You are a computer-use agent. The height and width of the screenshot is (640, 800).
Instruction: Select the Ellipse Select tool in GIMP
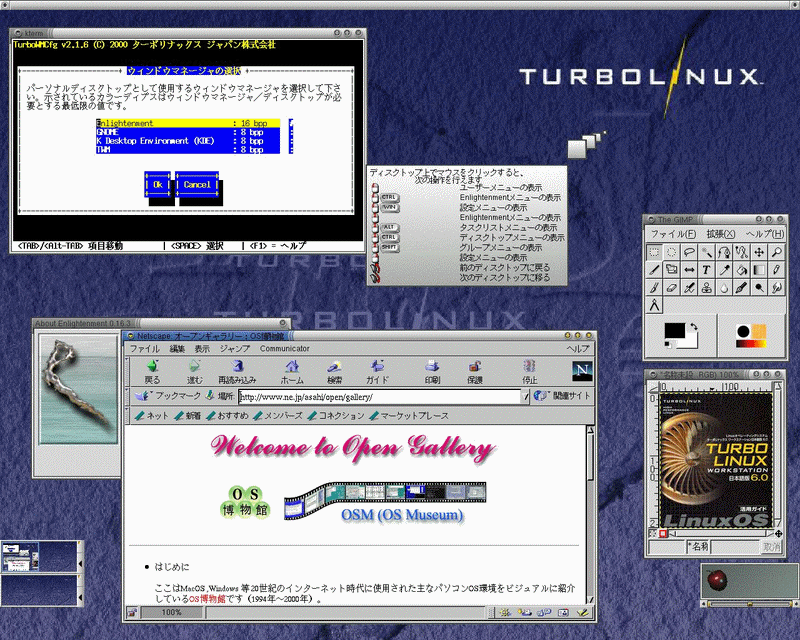tap(671, 252)
